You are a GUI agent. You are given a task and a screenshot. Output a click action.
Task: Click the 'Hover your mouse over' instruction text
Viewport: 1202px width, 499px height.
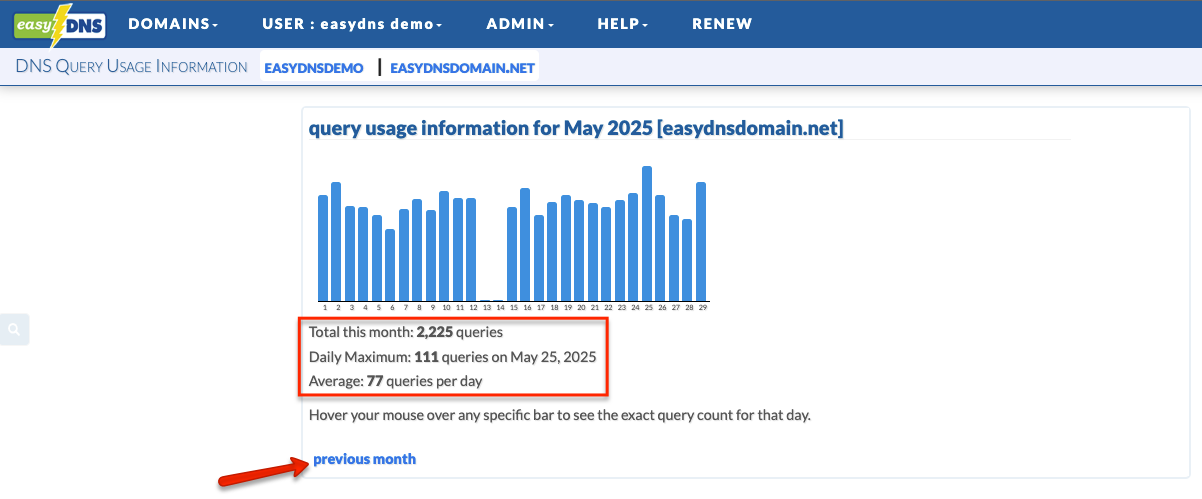(560, 414)
